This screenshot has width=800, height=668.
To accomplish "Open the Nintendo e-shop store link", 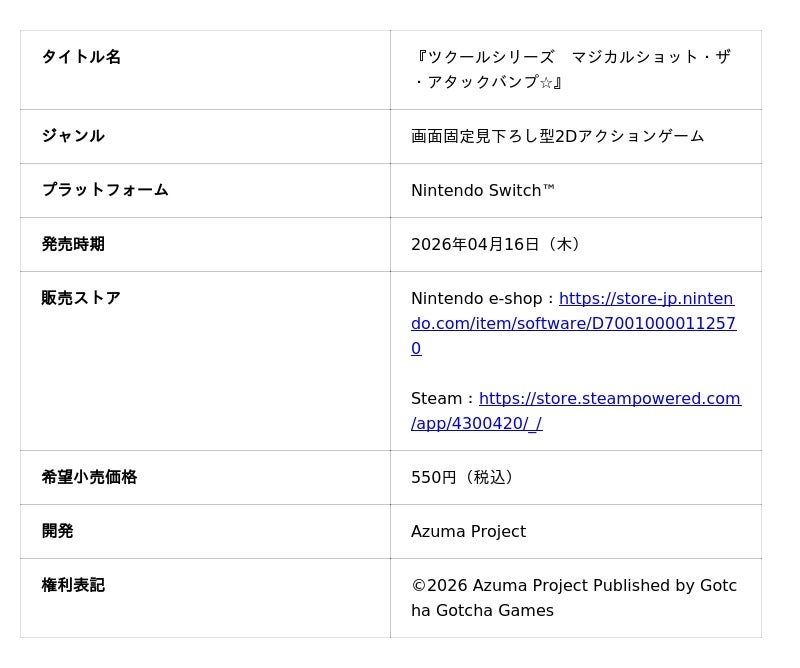I will (573, 323).
